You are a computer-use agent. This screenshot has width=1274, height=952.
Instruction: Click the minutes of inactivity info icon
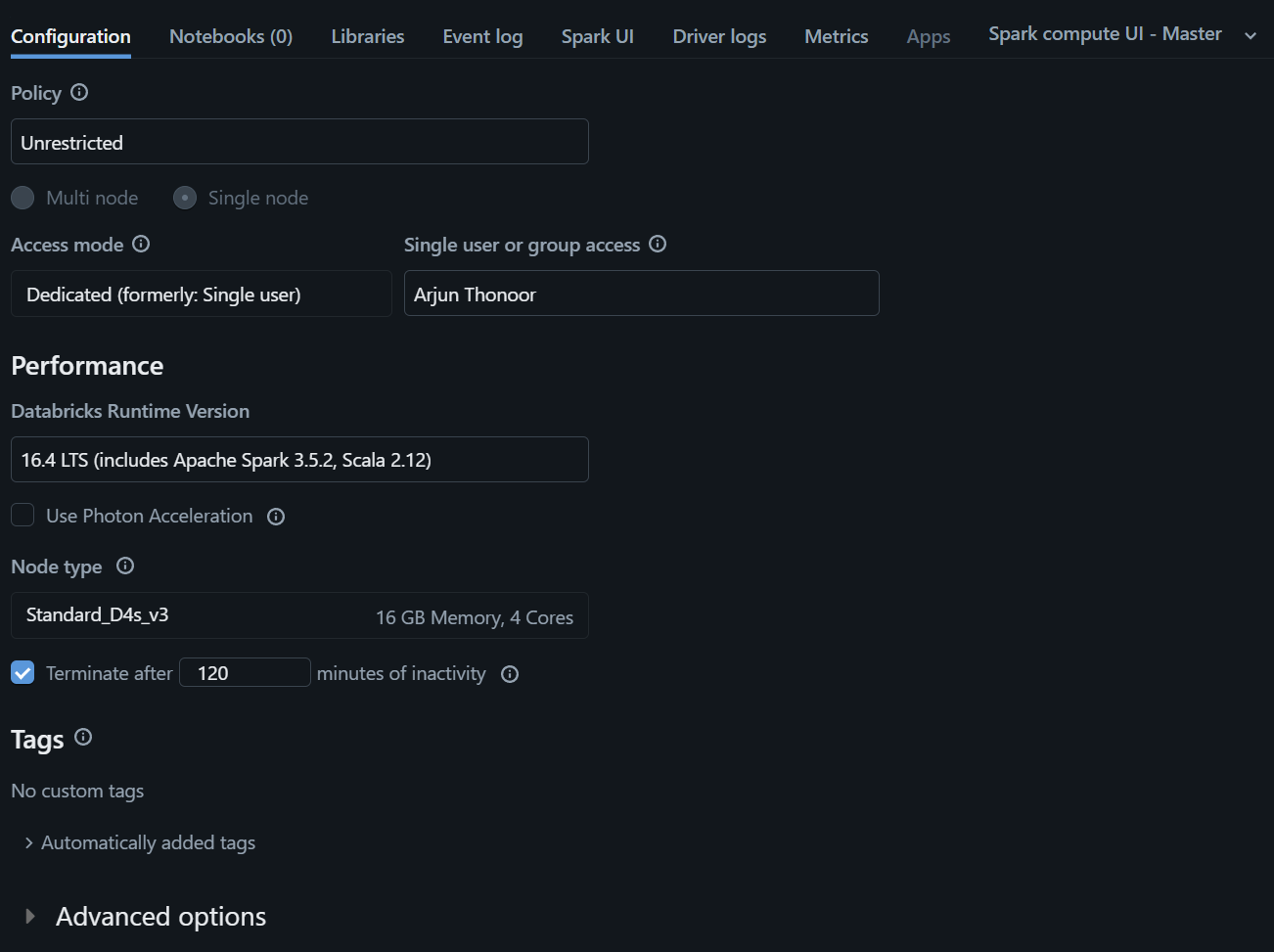click(510, 674)
